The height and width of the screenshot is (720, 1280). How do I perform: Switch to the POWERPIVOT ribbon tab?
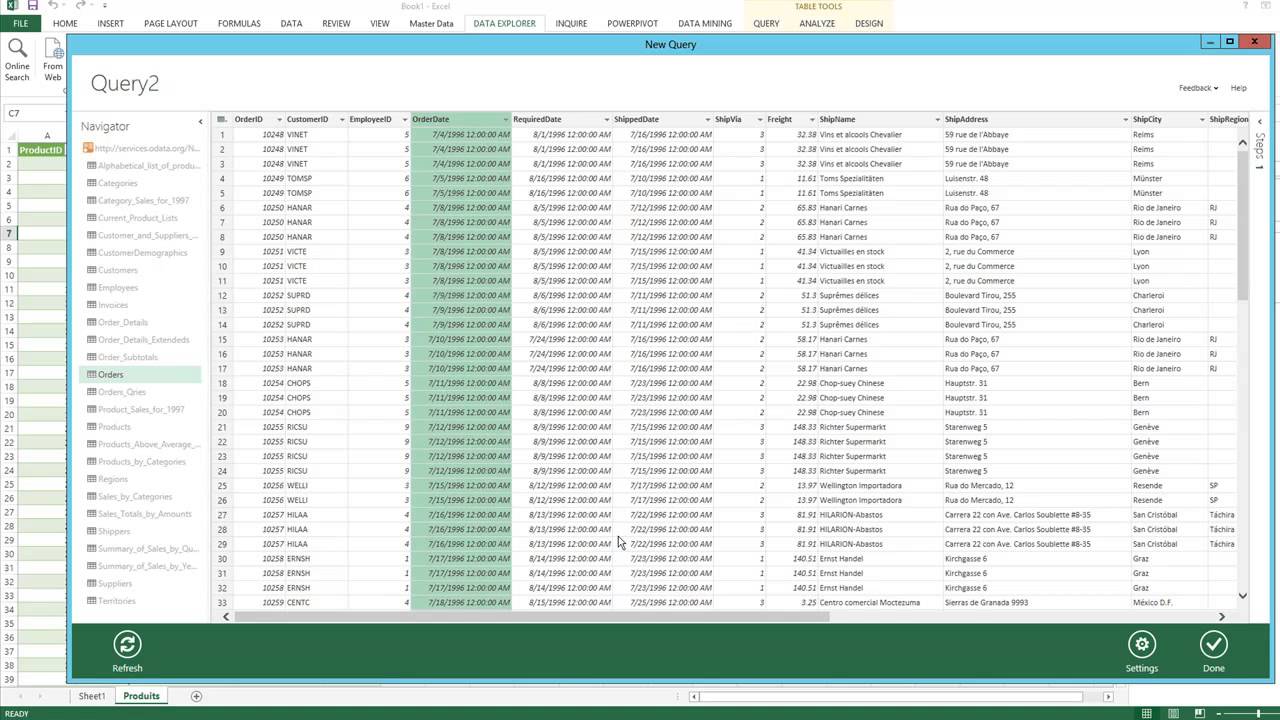(x=632, y=23)
